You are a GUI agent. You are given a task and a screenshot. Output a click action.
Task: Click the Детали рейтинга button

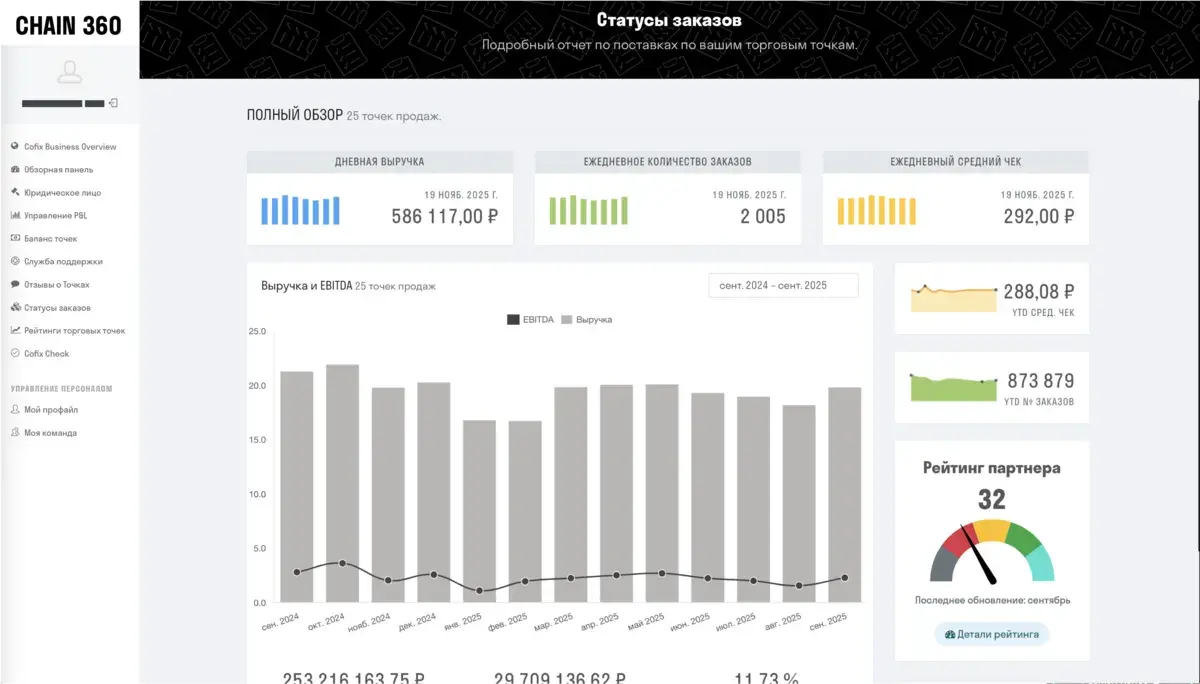(992, 634)
